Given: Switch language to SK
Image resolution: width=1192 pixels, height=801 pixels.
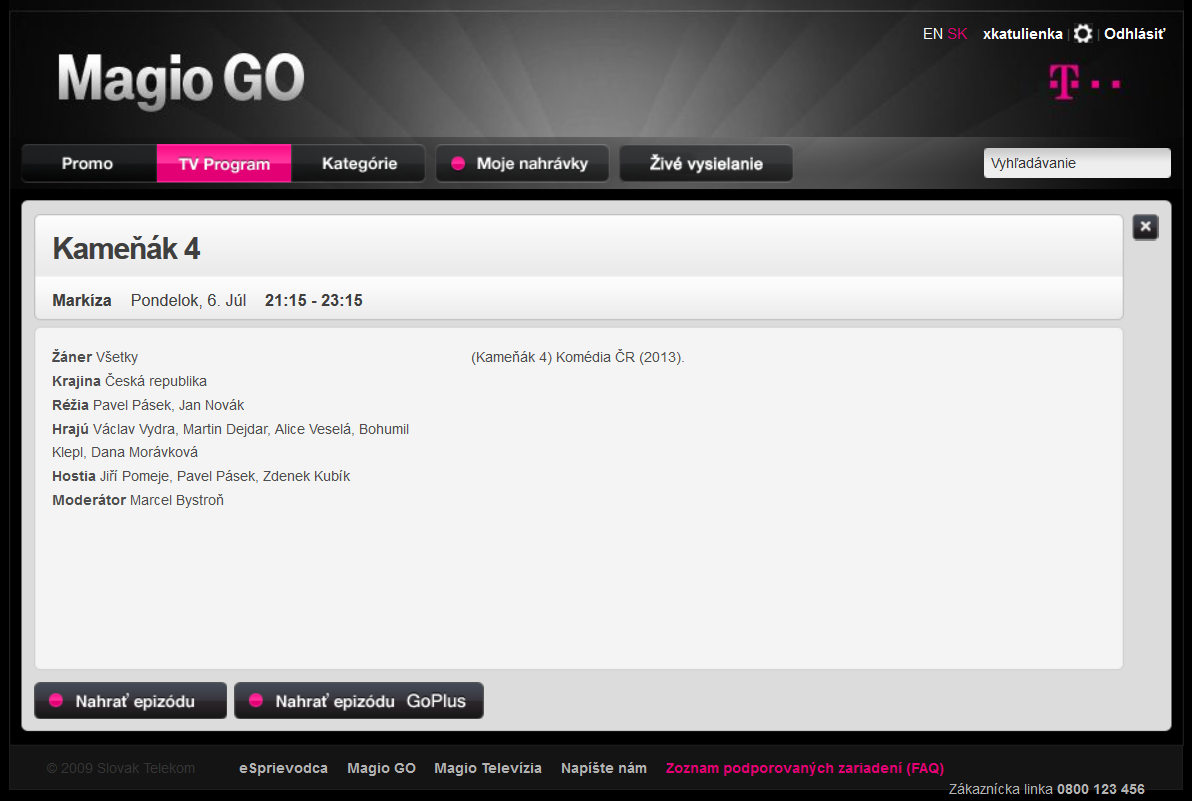Looking at the screenshot, I should pos(957,34).
